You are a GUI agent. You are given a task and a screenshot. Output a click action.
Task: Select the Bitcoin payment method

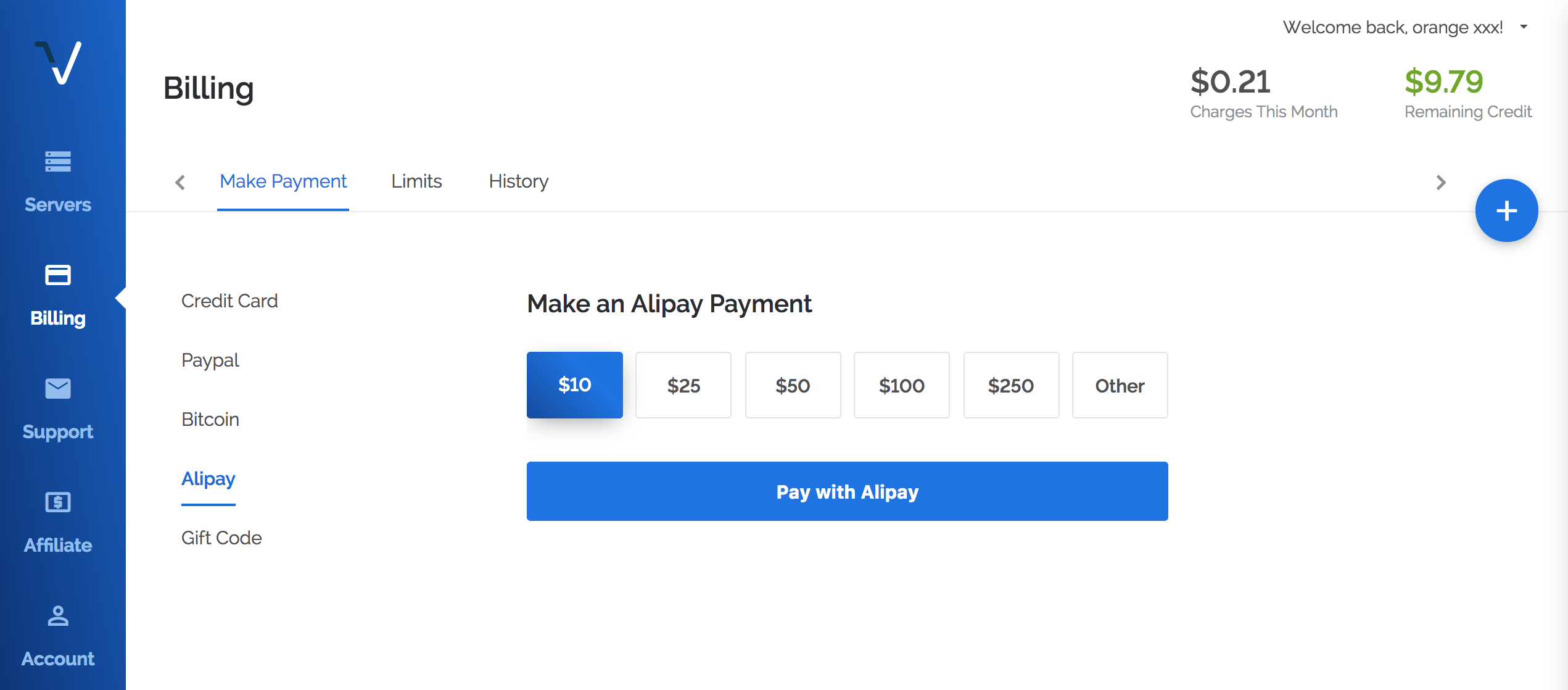pyautogui.click(x=210, y=420)
